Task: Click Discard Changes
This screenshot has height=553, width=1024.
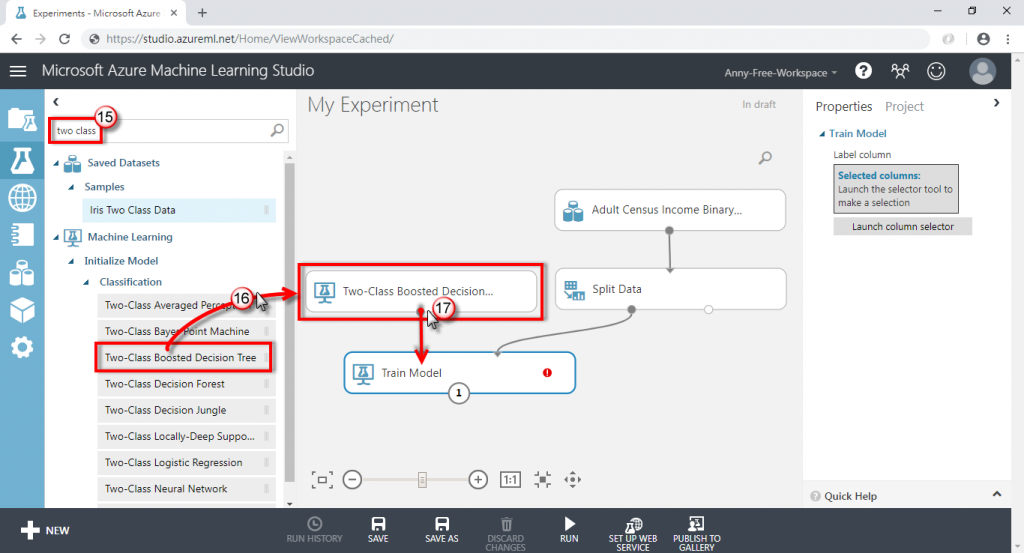Action: point(505,534)
